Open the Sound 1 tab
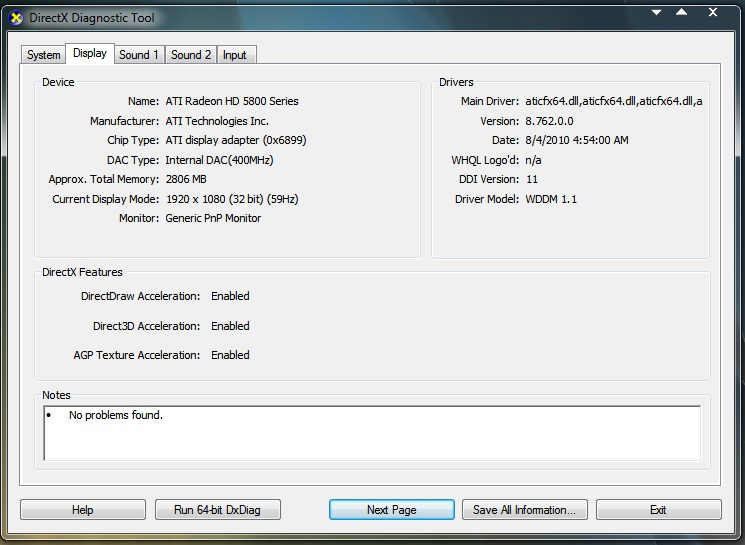The width and height of the screenshot is (745, 545). (139, 55)
